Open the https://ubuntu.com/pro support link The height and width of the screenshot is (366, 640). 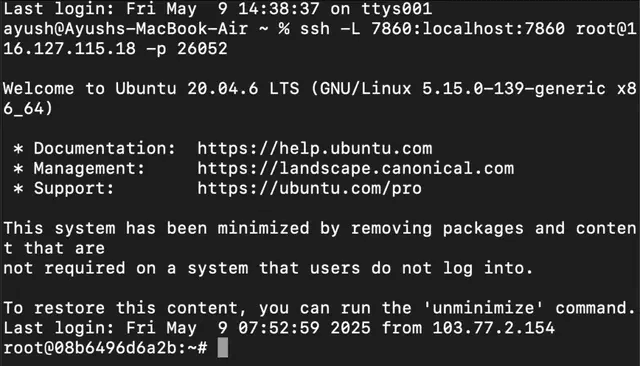click(x=309, y=189)
